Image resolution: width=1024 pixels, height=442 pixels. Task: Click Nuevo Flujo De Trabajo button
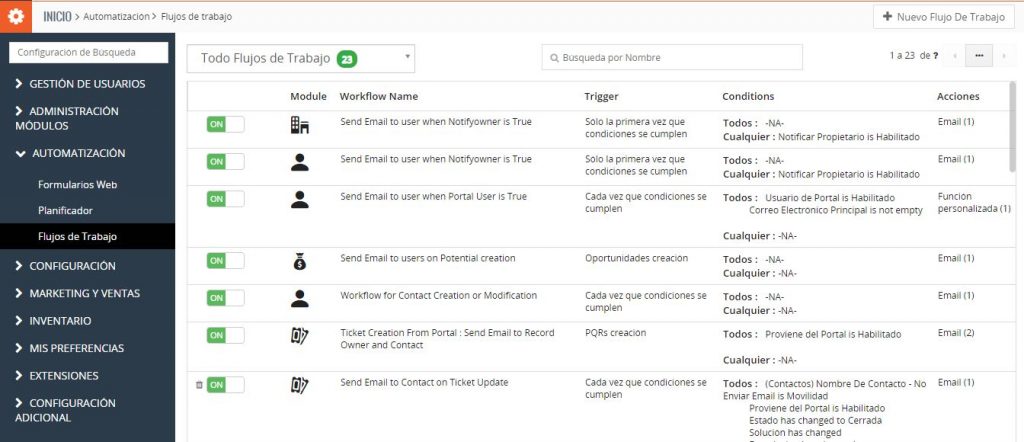[944, 17]
